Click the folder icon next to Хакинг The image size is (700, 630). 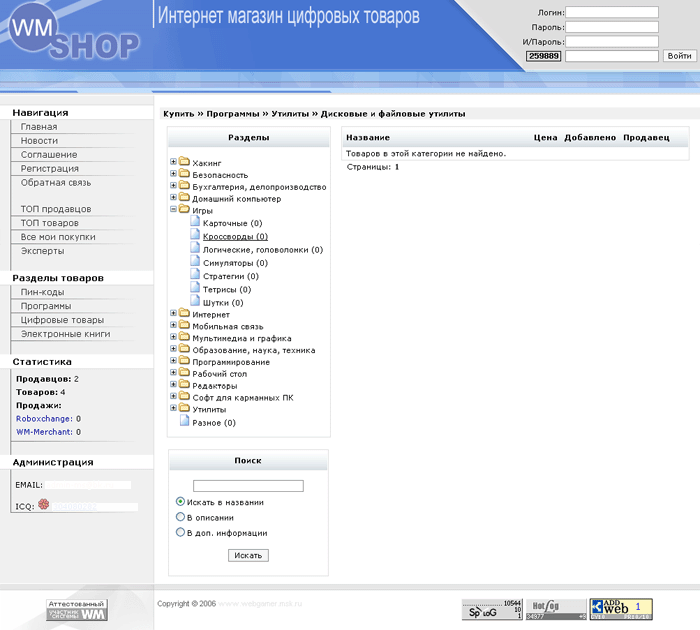click(184, 162)
